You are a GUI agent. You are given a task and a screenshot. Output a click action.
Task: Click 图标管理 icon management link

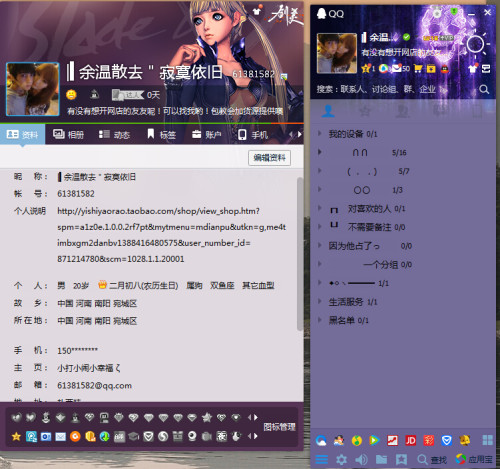(279, 427)
